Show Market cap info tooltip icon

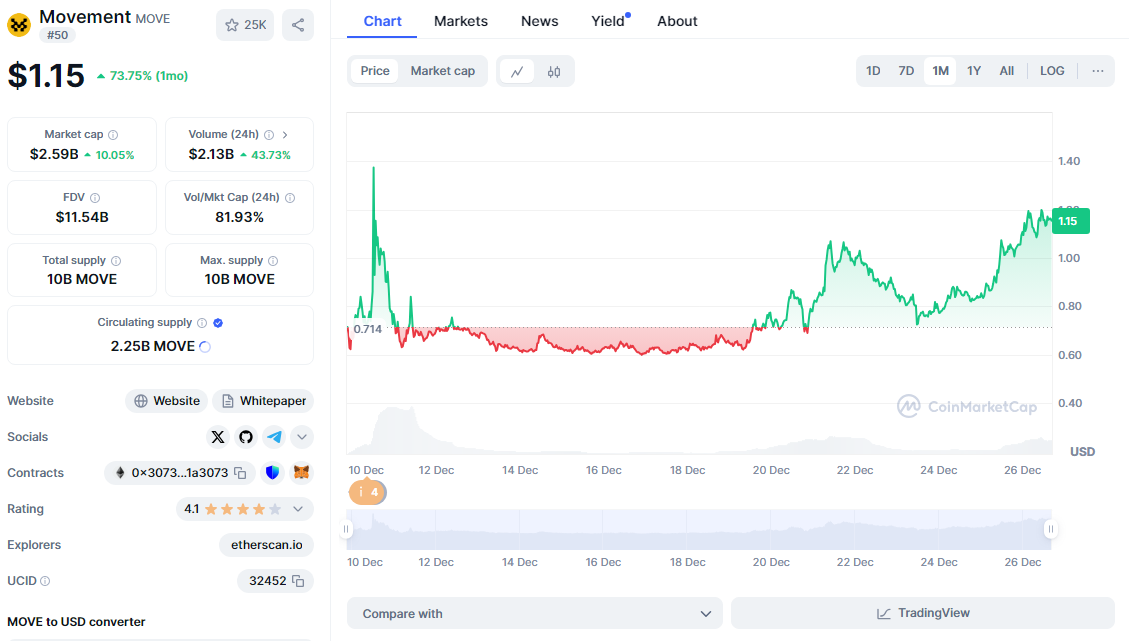coord(113,135)
